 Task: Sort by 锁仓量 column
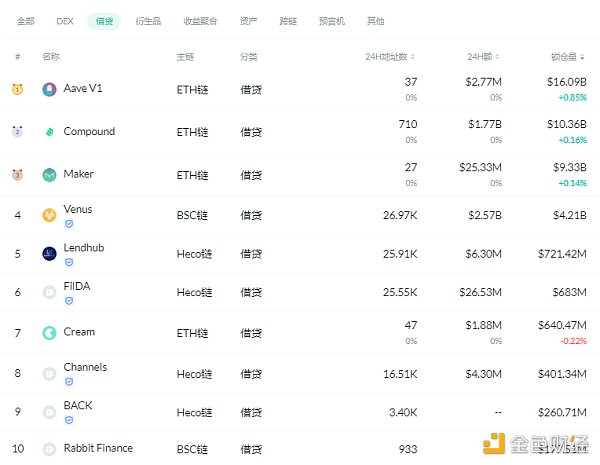click(568, 57)
